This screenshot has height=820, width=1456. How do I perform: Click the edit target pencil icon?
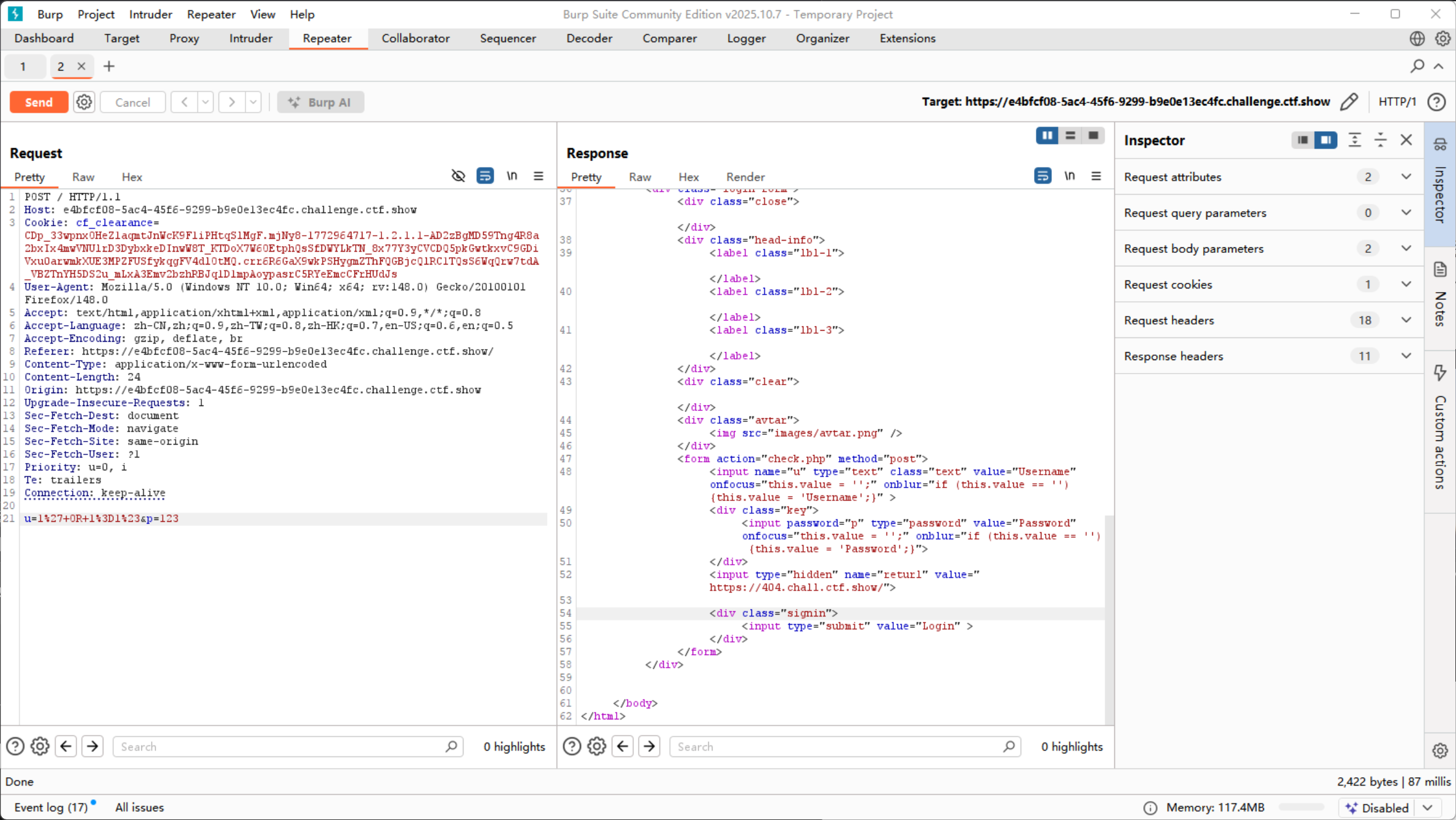(1349, 102)
